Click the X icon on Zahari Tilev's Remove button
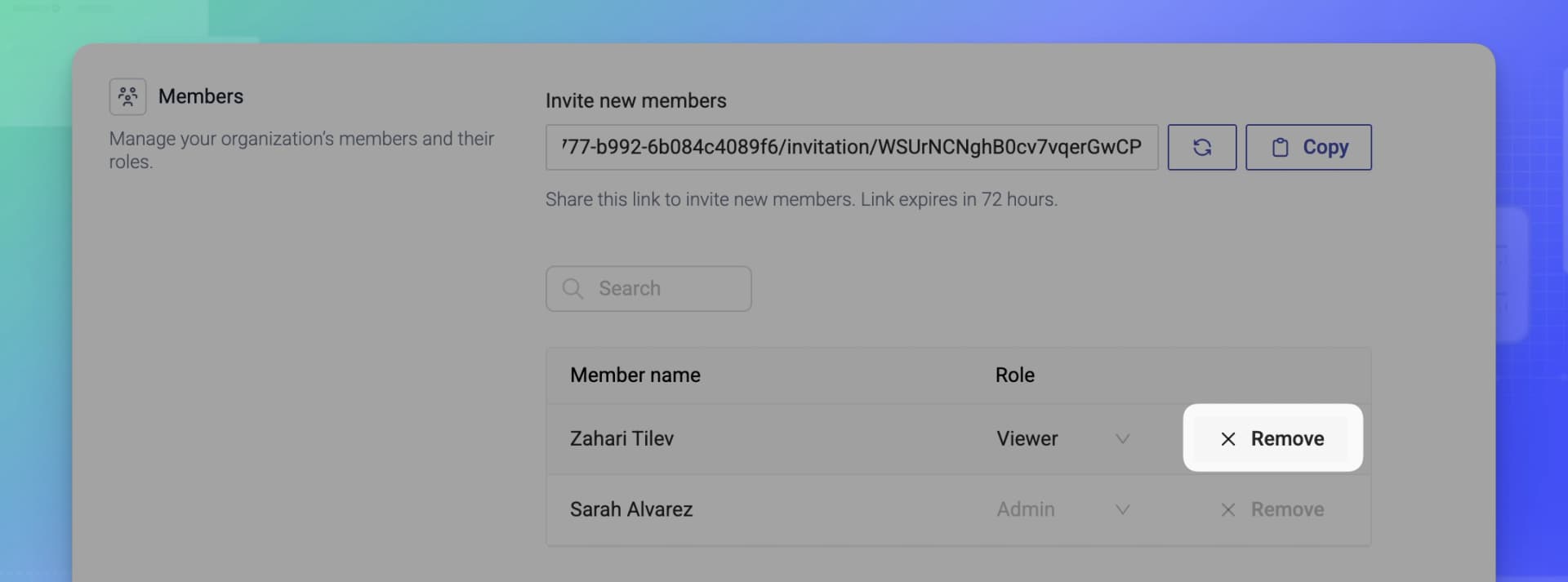Viewport: 1568px width, 582px height. (x=1228, y=438)
